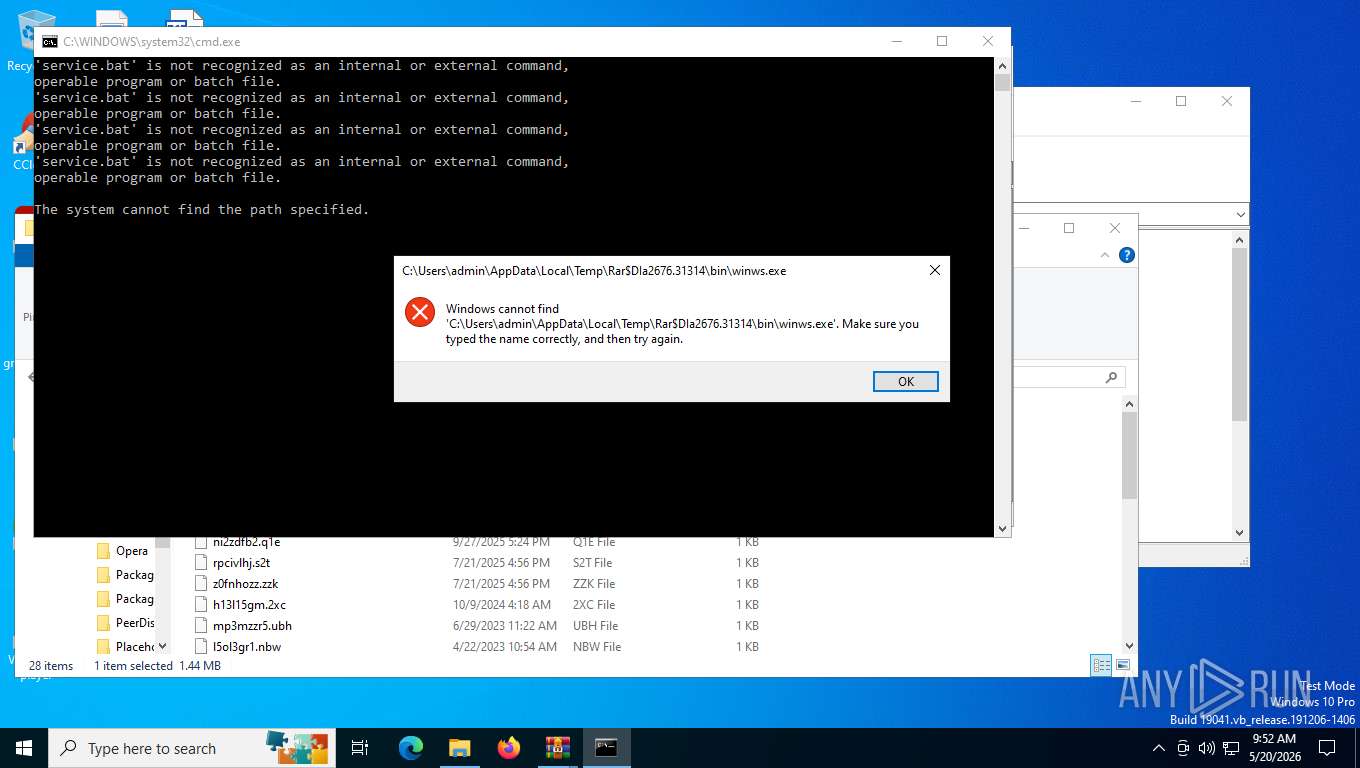Viewport: 1360px width, 768px height.
Task: Switch to Command Prompt on taskbar
Action: (x=606, y=748)
